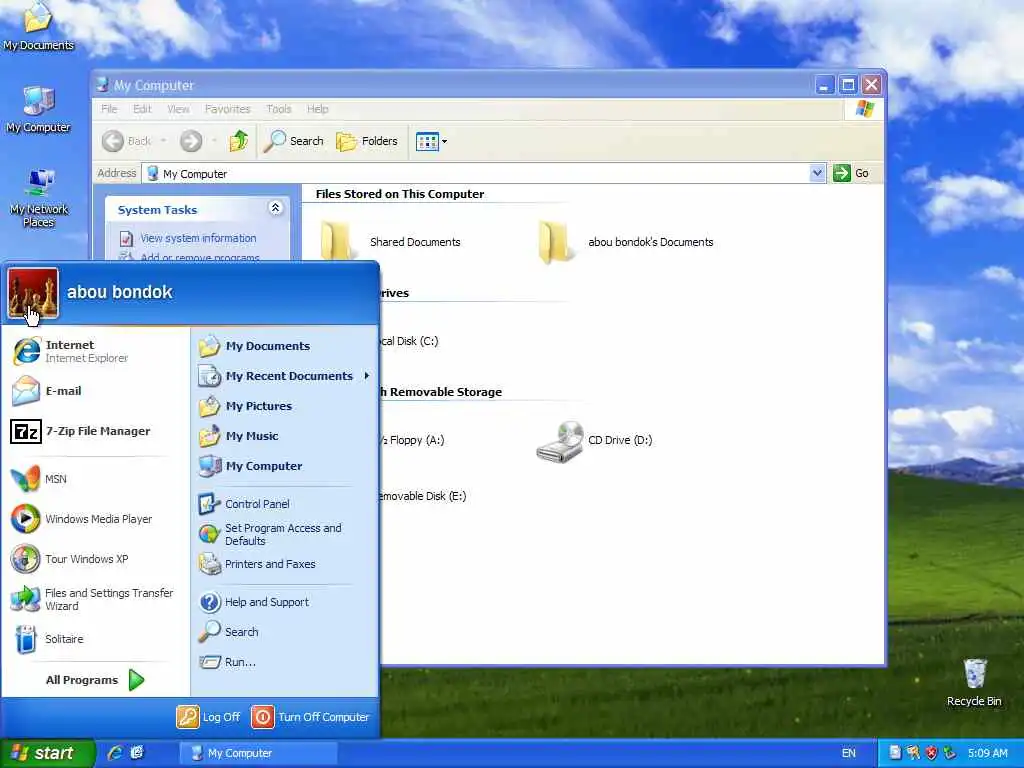Viewport: 1024px width, 768px height.
Task: Click My Computer taskbar button
Action: (x=258, y=753)
